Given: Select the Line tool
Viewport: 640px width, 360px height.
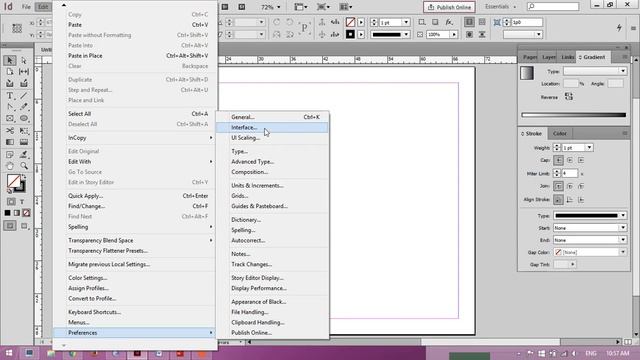Looking at the screenshot, I should (x=24, y=96).
